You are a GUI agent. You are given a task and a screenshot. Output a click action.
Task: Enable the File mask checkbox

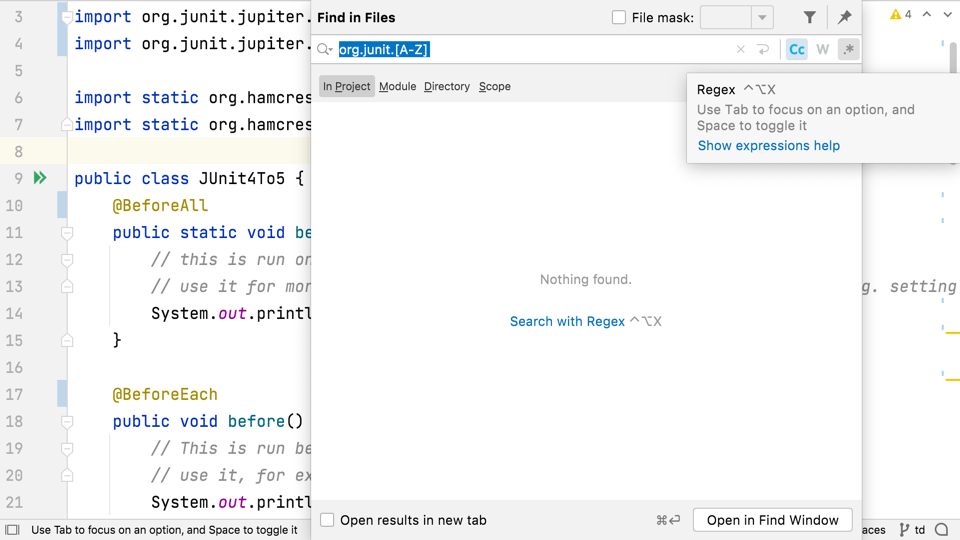619,17
